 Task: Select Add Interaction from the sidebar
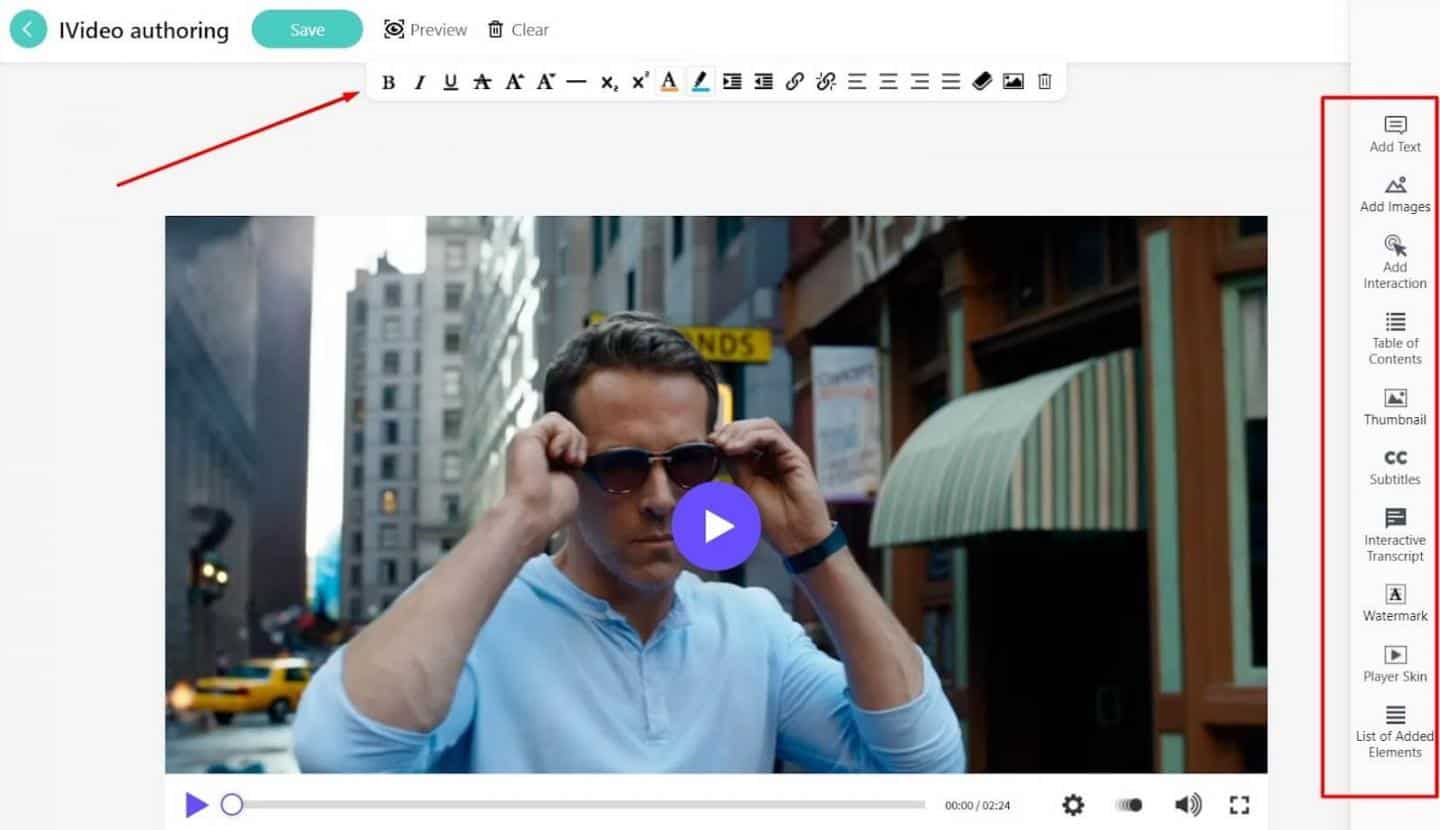click(1395, 262)
